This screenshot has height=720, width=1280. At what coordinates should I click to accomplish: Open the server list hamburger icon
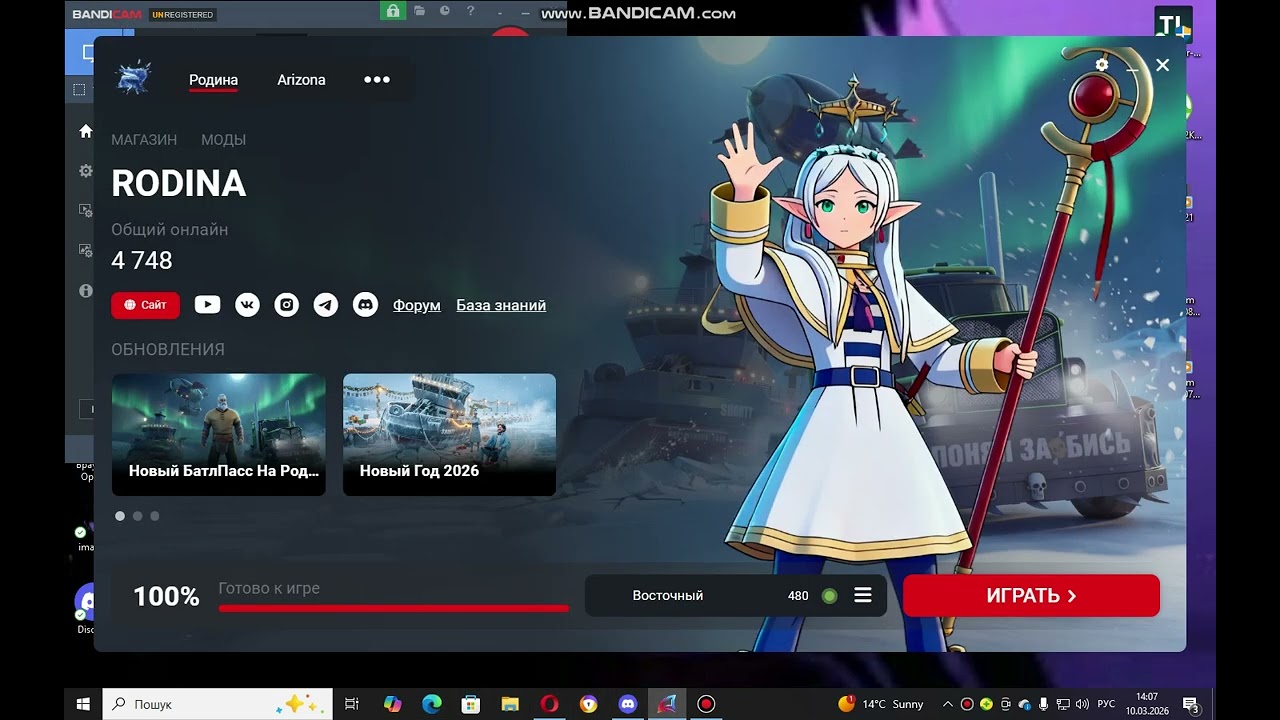point(863,595)
